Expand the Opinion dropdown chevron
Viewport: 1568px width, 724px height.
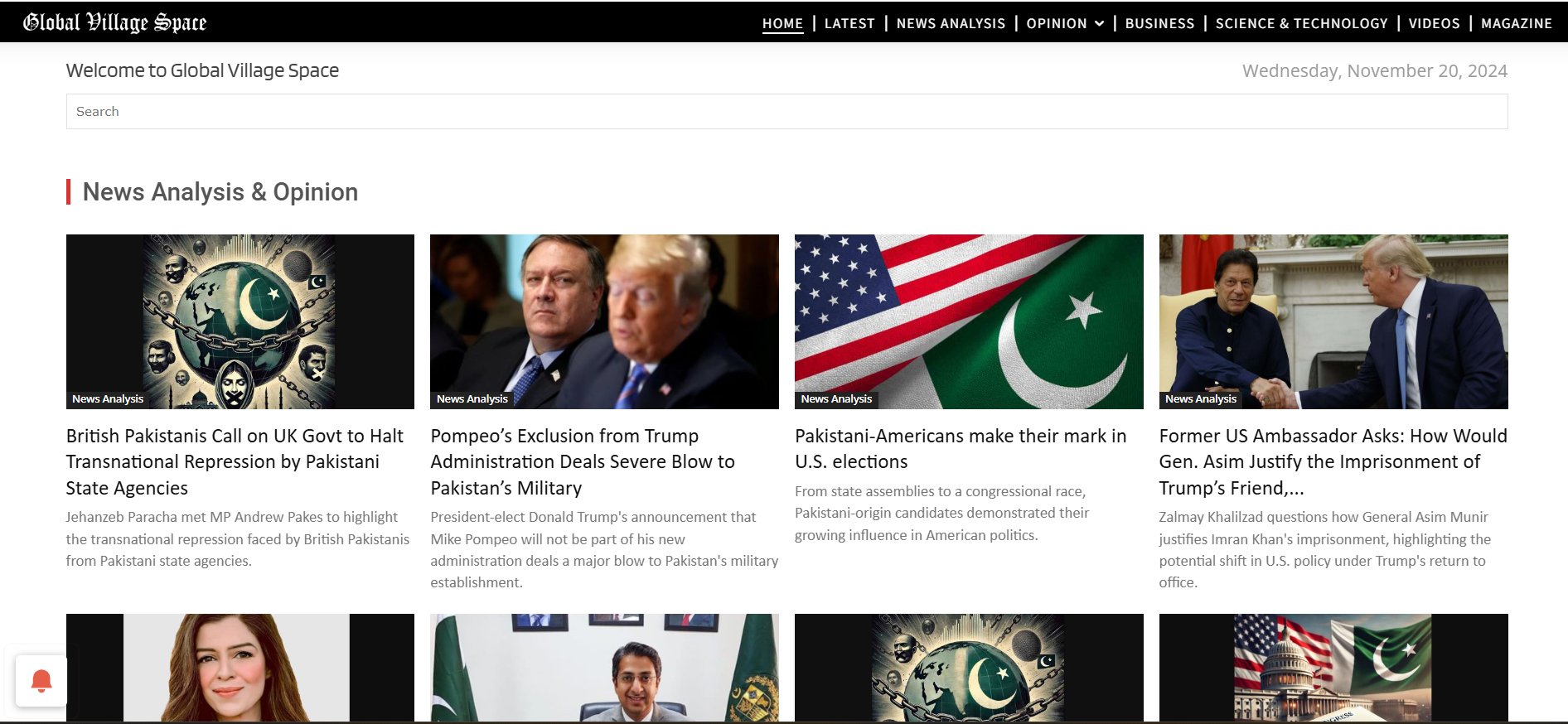point(1100,23)
